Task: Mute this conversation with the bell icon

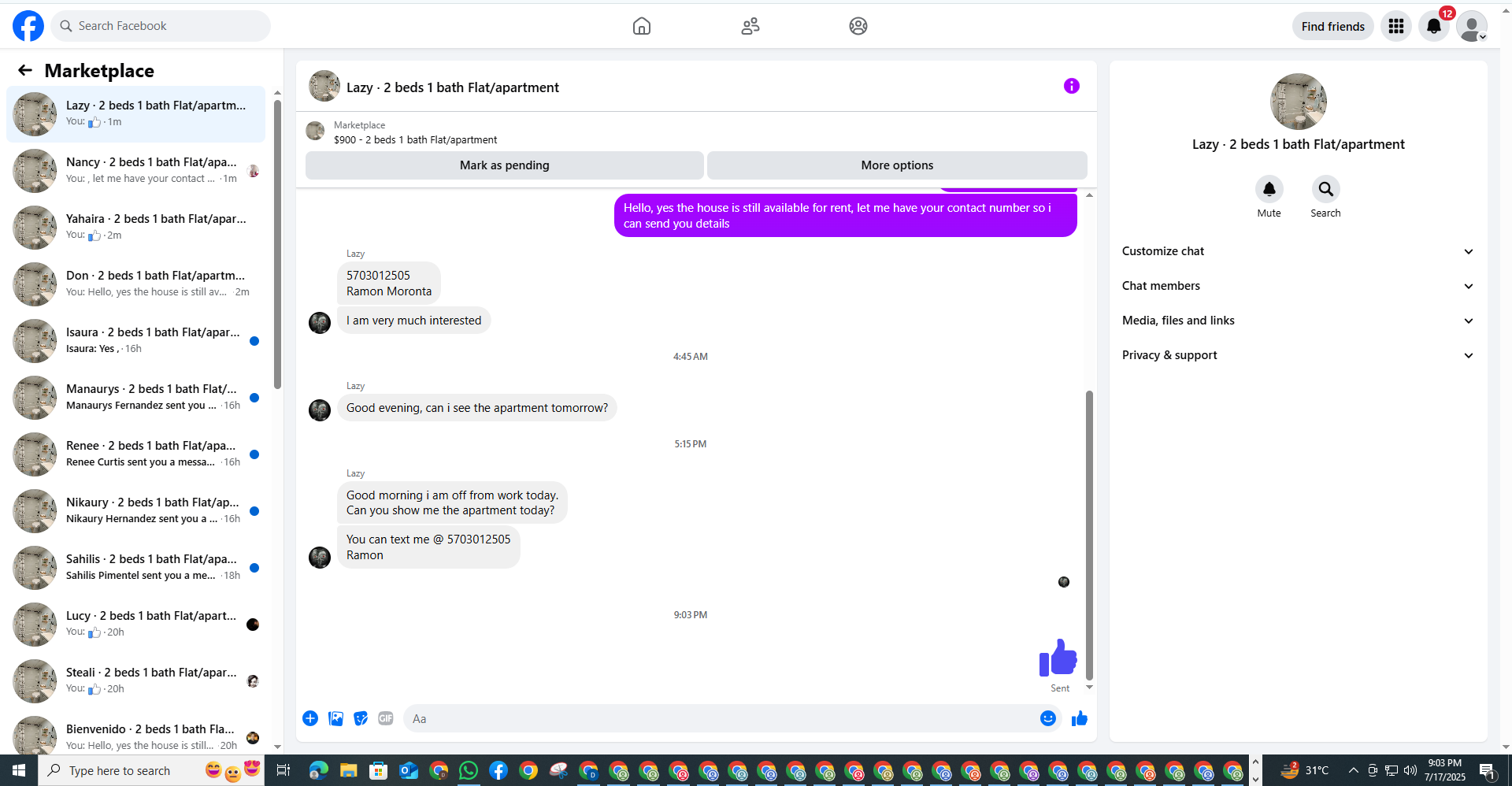Action: tap(1269, 189)
